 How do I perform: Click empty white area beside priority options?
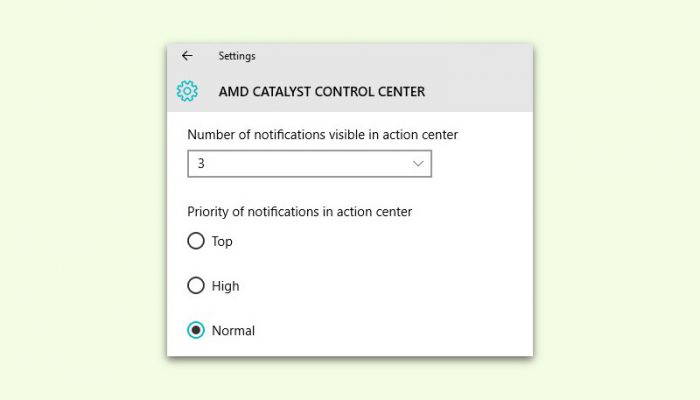(393, 286)
